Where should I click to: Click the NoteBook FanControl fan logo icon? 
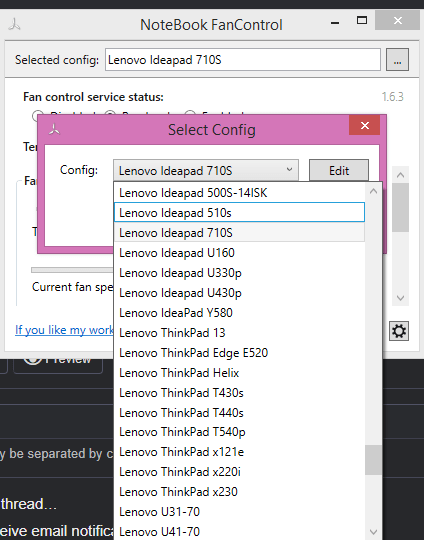[14, 24]
